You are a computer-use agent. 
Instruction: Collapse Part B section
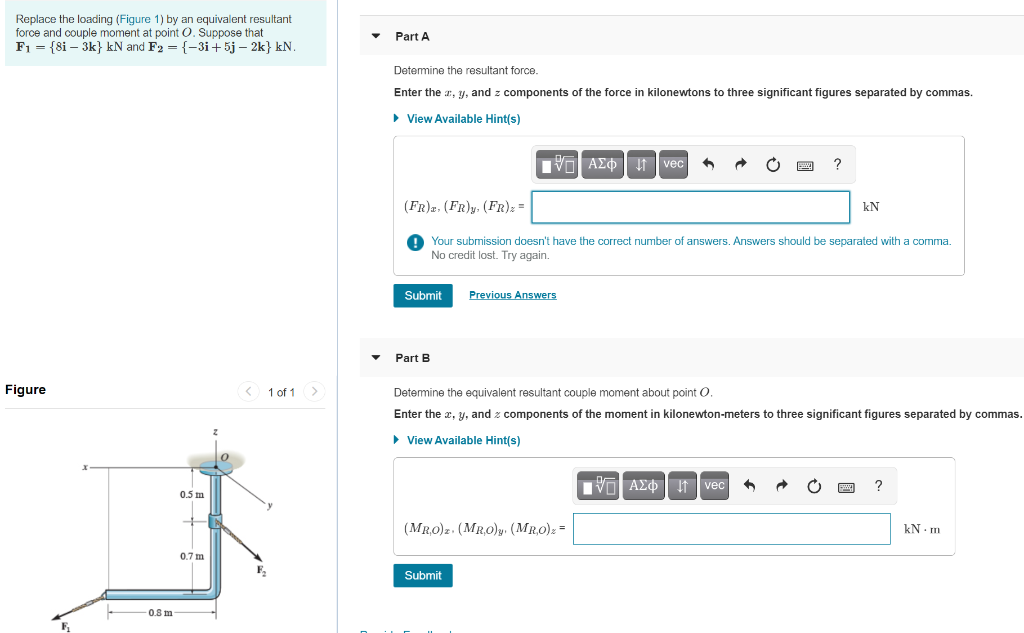(x=375, y=357)
